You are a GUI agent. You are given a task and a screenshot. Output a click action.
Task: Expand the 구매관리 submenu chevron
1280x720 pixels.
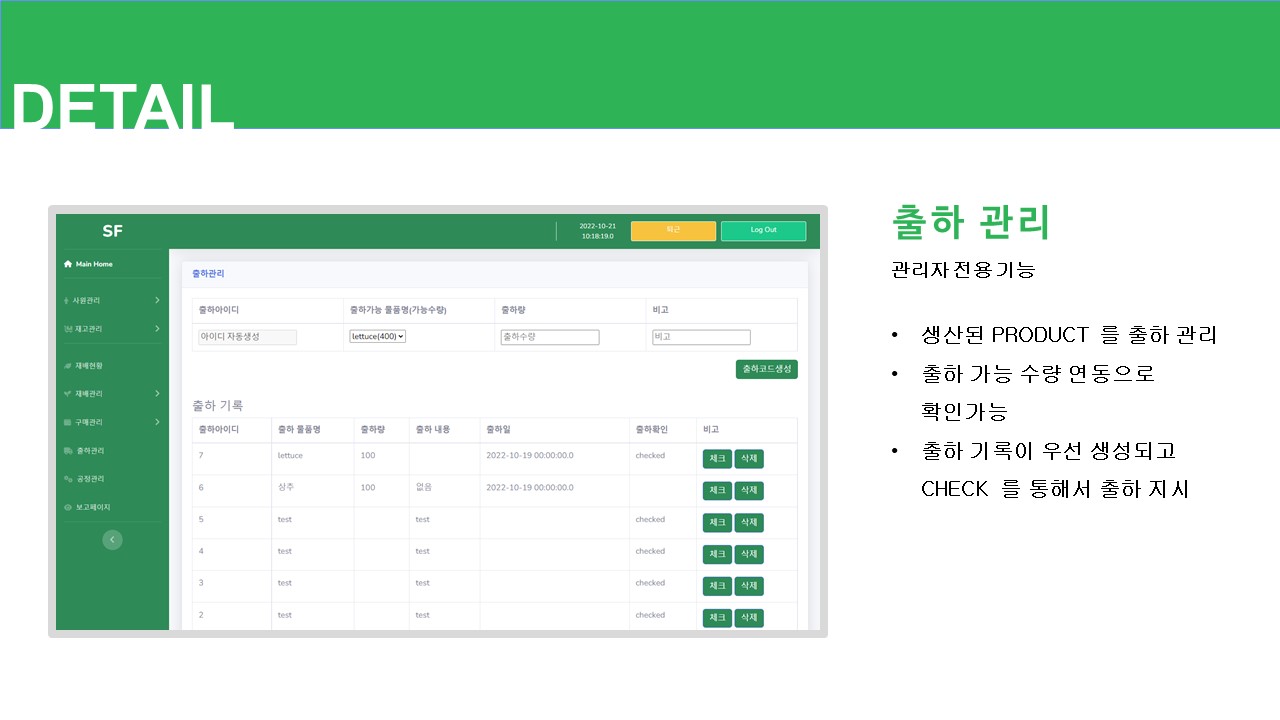157,422
